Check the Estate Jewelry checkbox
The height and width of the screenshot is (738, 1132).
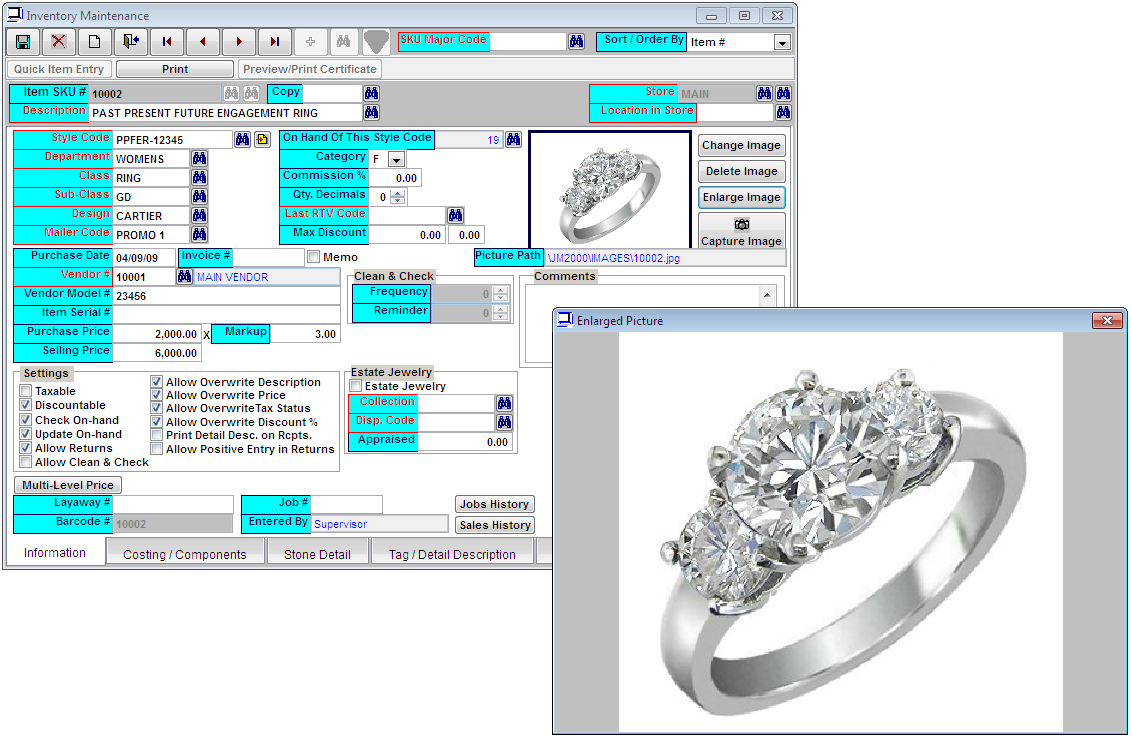[355, 386]
